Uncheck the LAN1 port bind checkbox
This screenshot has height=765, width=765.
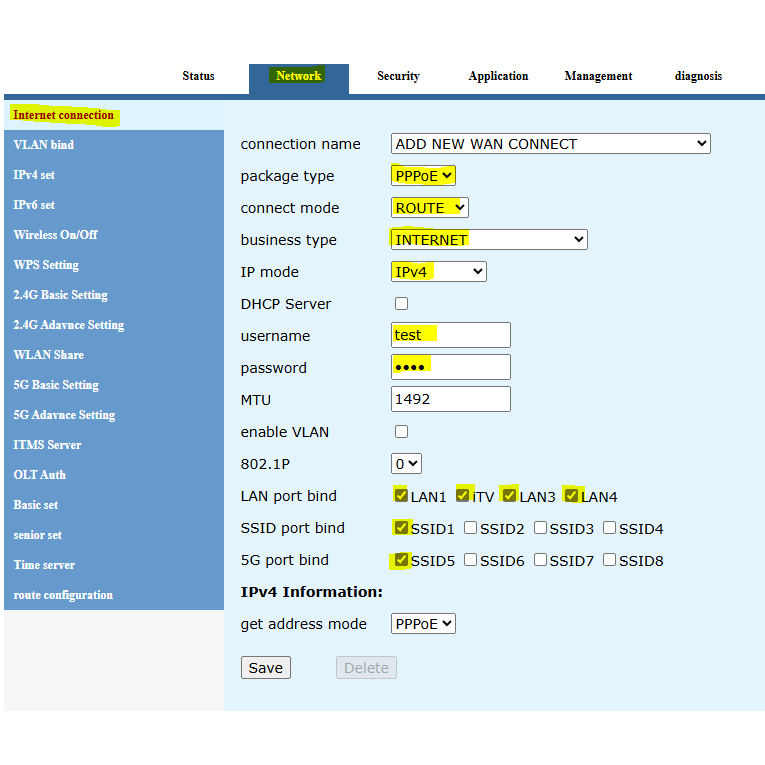(x=401, y=495)
